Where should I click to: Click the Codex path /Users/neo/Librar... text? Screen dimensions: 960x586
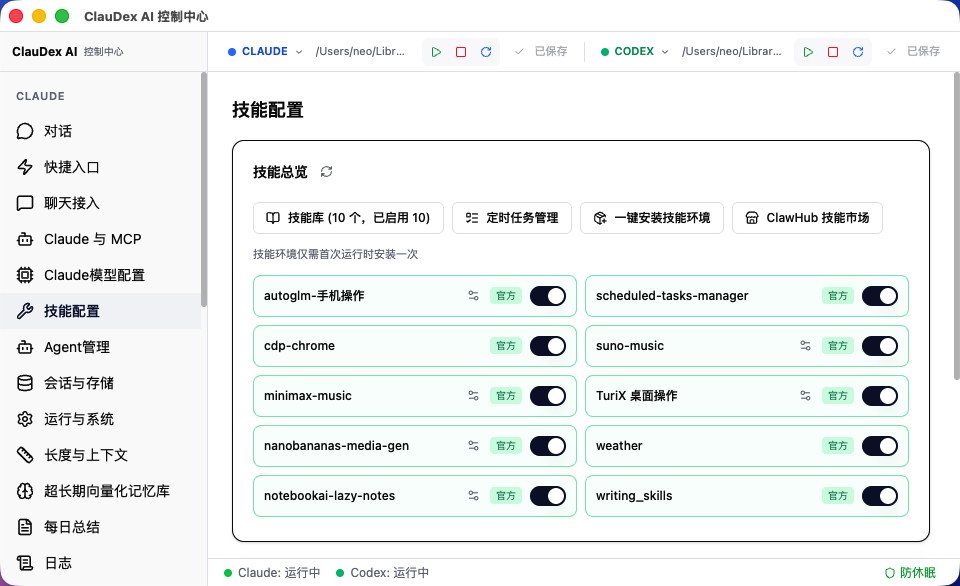tap(732, 51)
